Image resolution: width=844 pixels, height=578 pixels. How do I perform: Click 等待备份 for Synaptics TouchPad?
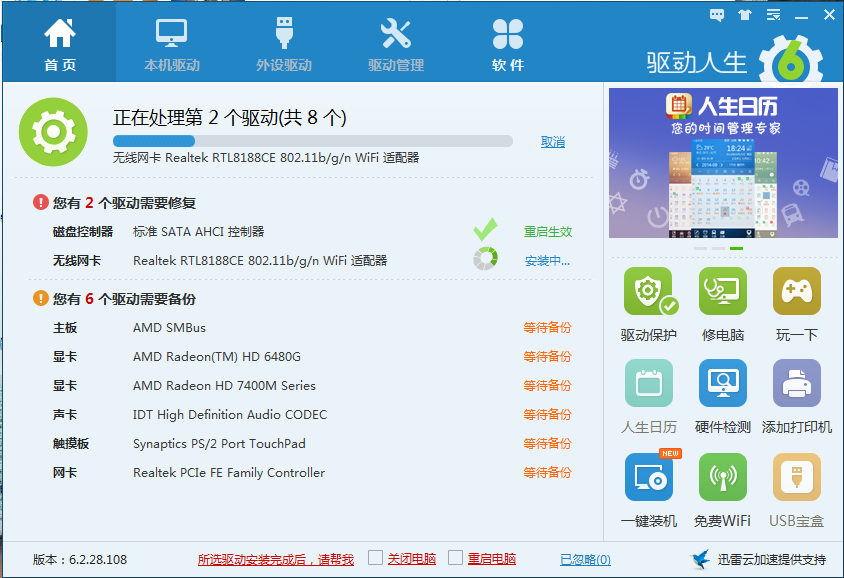pyautogui.click(x=547, y=444)
